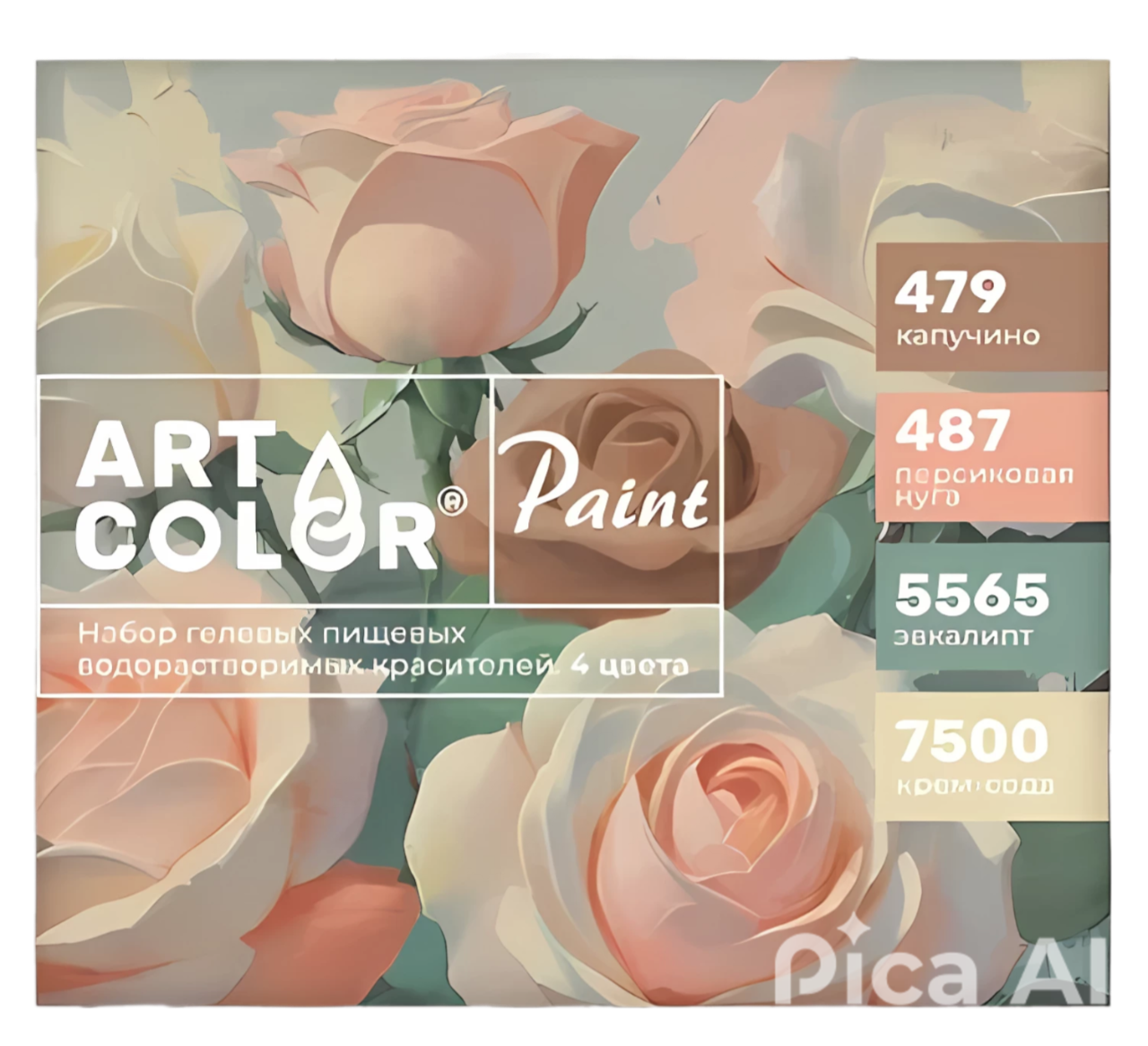Click the эвкалипт label text
The width and height of the screenshot is (1148, 1046).
click(x=962, y=637)
